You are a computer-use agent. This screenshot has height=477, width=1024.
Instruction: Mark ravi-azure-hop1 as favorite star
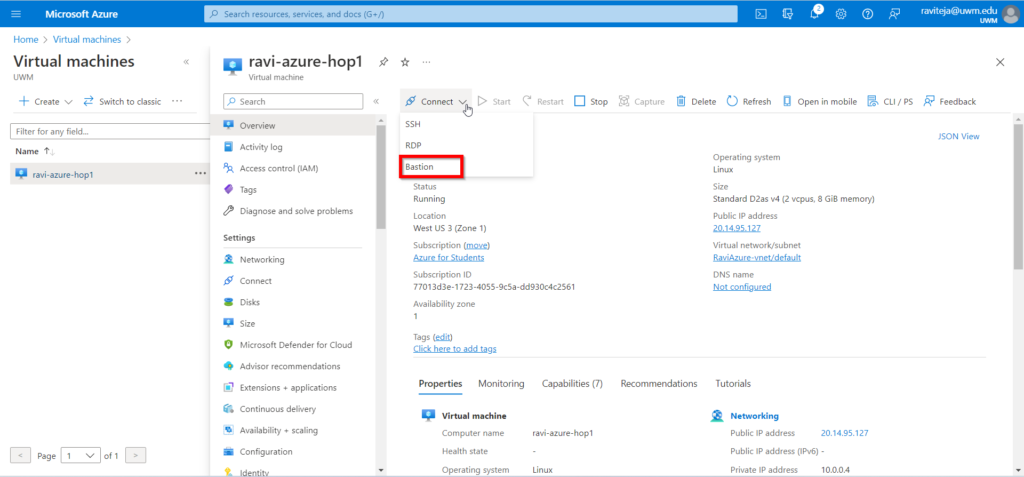pyautogui.click(x=405, y=62)
